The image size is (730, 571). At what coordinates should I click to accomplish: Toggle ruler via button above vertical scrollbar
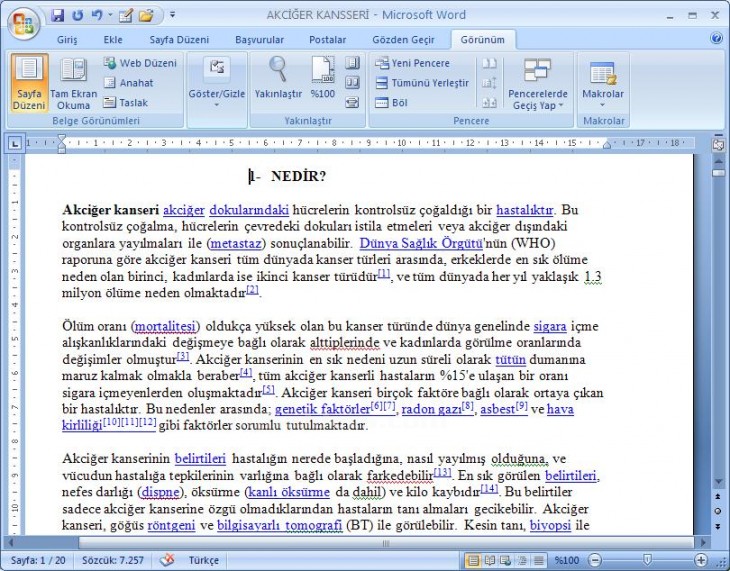pos(718,145)
